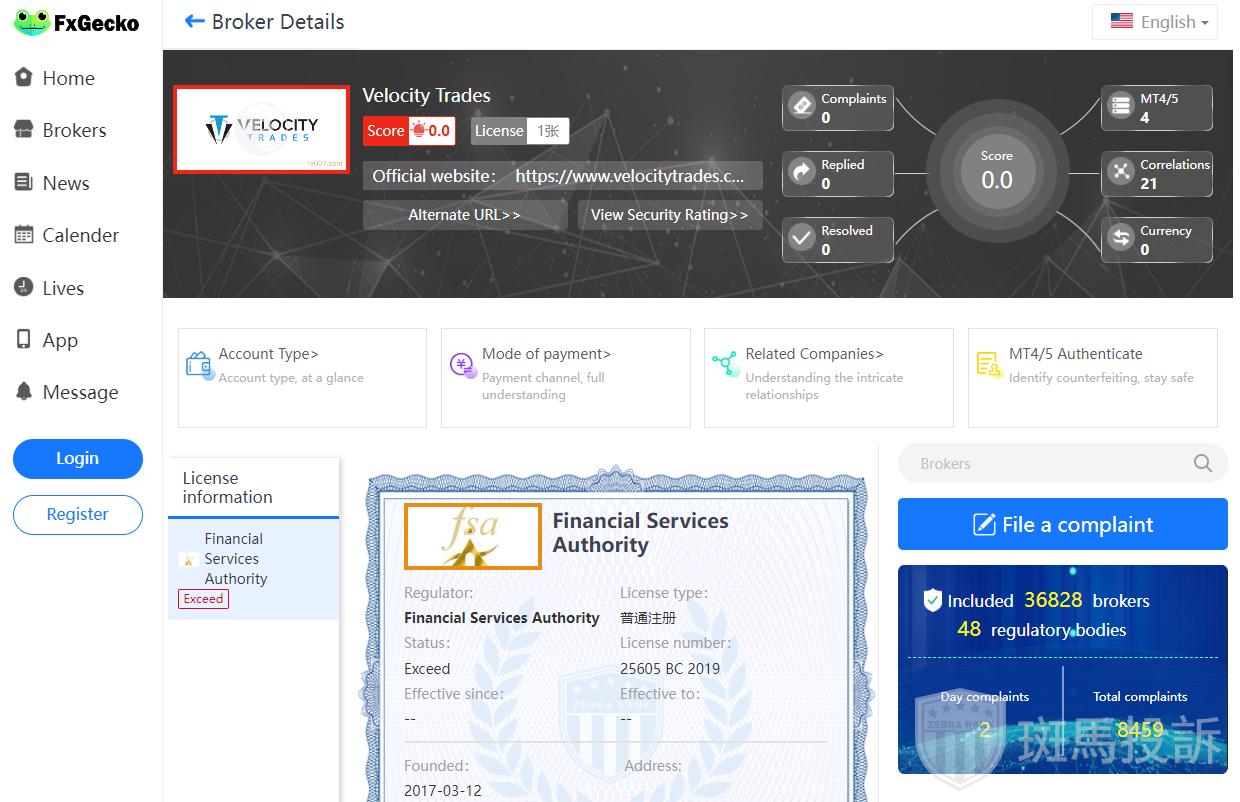Open the View Security Rating link
The width and height of the screenshot is (1240, 802).
pos(669,215)
